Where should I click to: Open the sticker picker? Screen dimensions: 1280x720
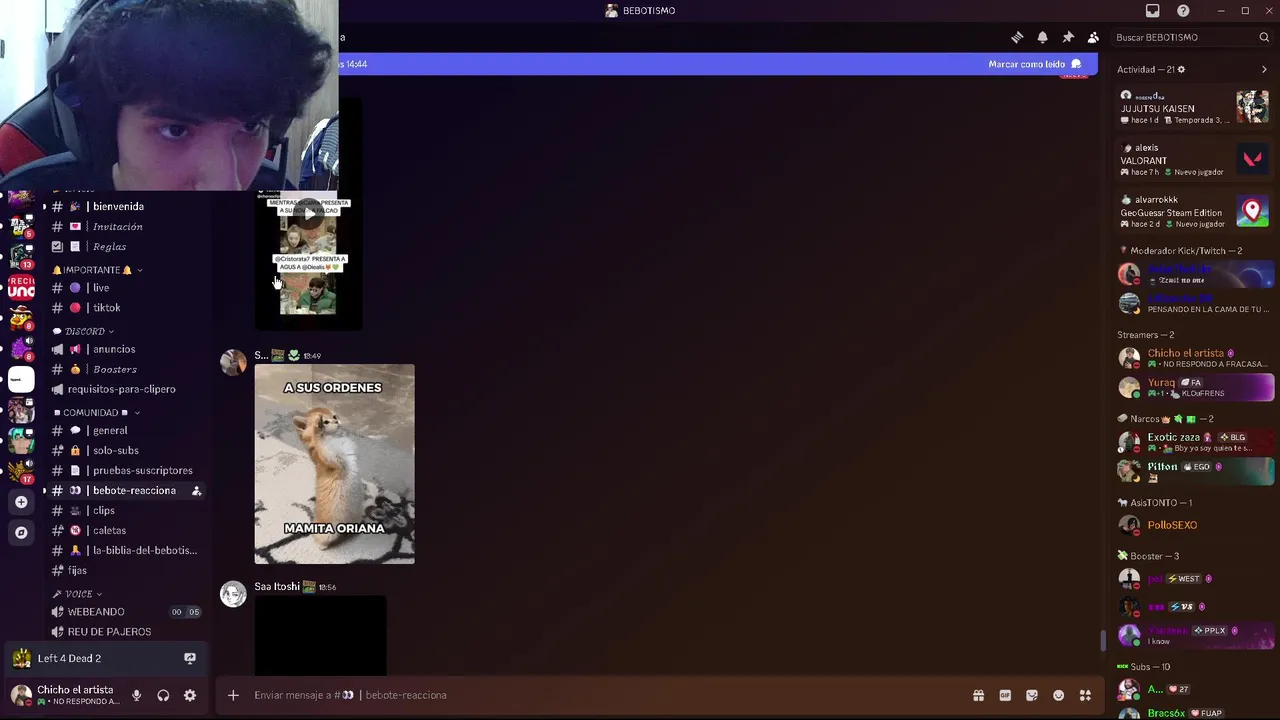click(1032, 695)
